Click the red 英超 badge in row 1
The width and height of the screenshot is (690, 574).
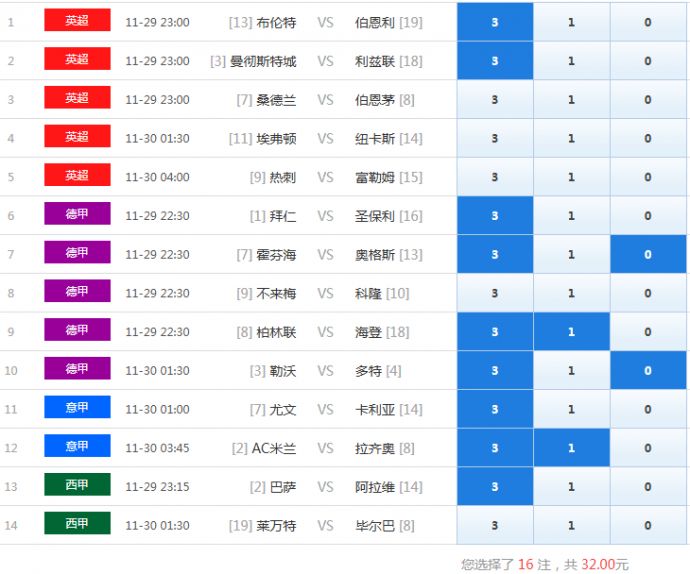(x=77, y=21)
